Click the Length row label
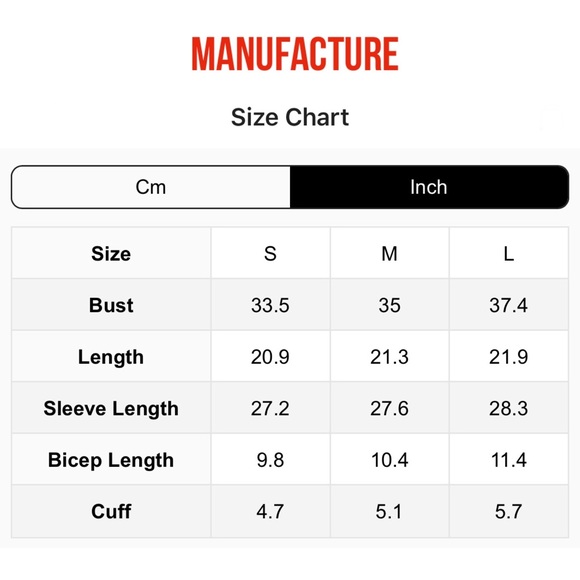 click(111, 357)
